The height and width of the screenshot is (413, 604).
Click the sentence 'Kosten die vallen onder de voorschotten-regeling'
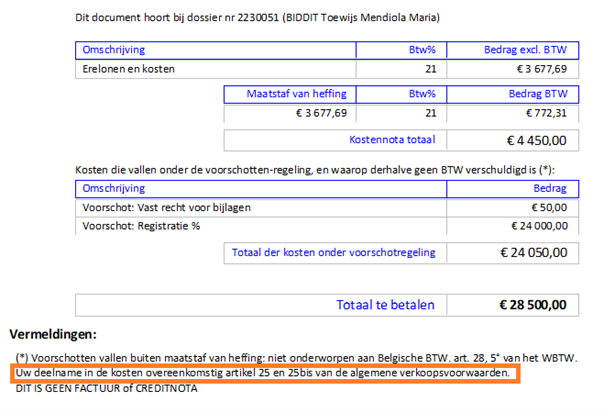[315, 170]
